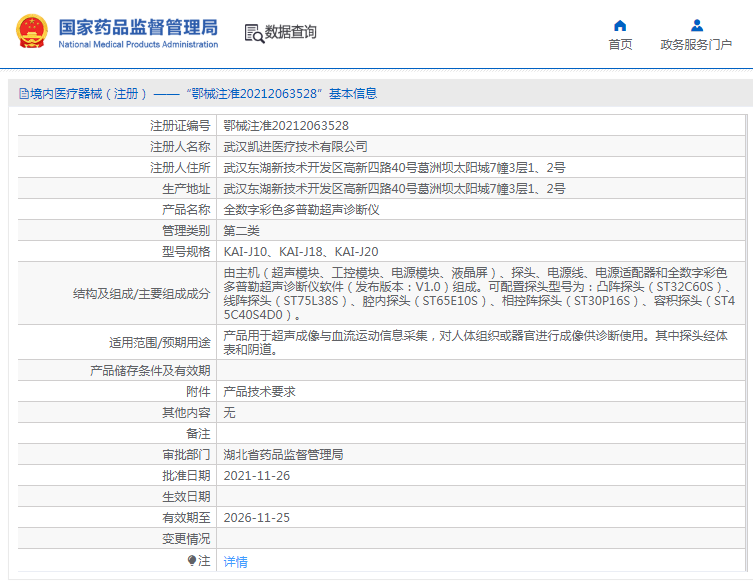Click the expiry date 2026-11-25
The height and width of the screenshot is (582, 753).
pyautogui.click(x=257, y=518)
